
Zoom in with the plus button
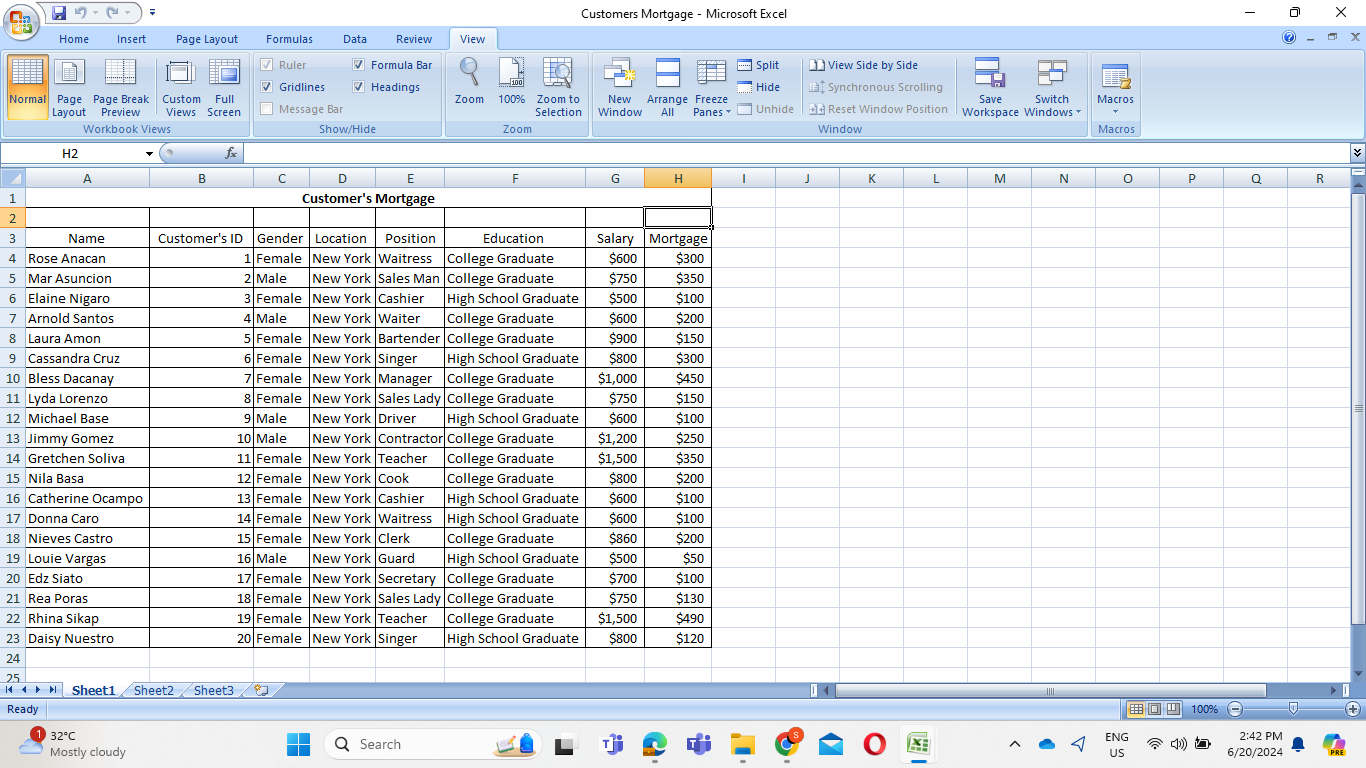coord(1353,709)
